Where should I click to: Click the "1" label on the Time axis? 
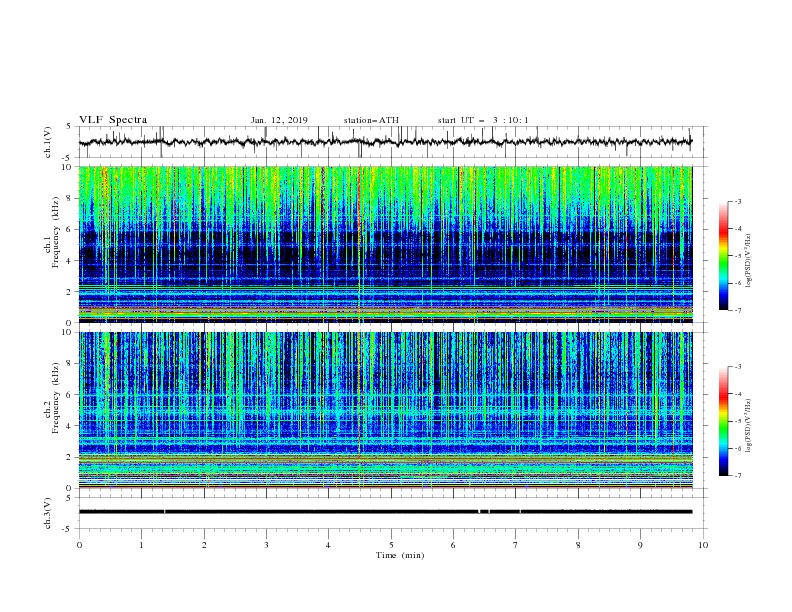point(141,545)
